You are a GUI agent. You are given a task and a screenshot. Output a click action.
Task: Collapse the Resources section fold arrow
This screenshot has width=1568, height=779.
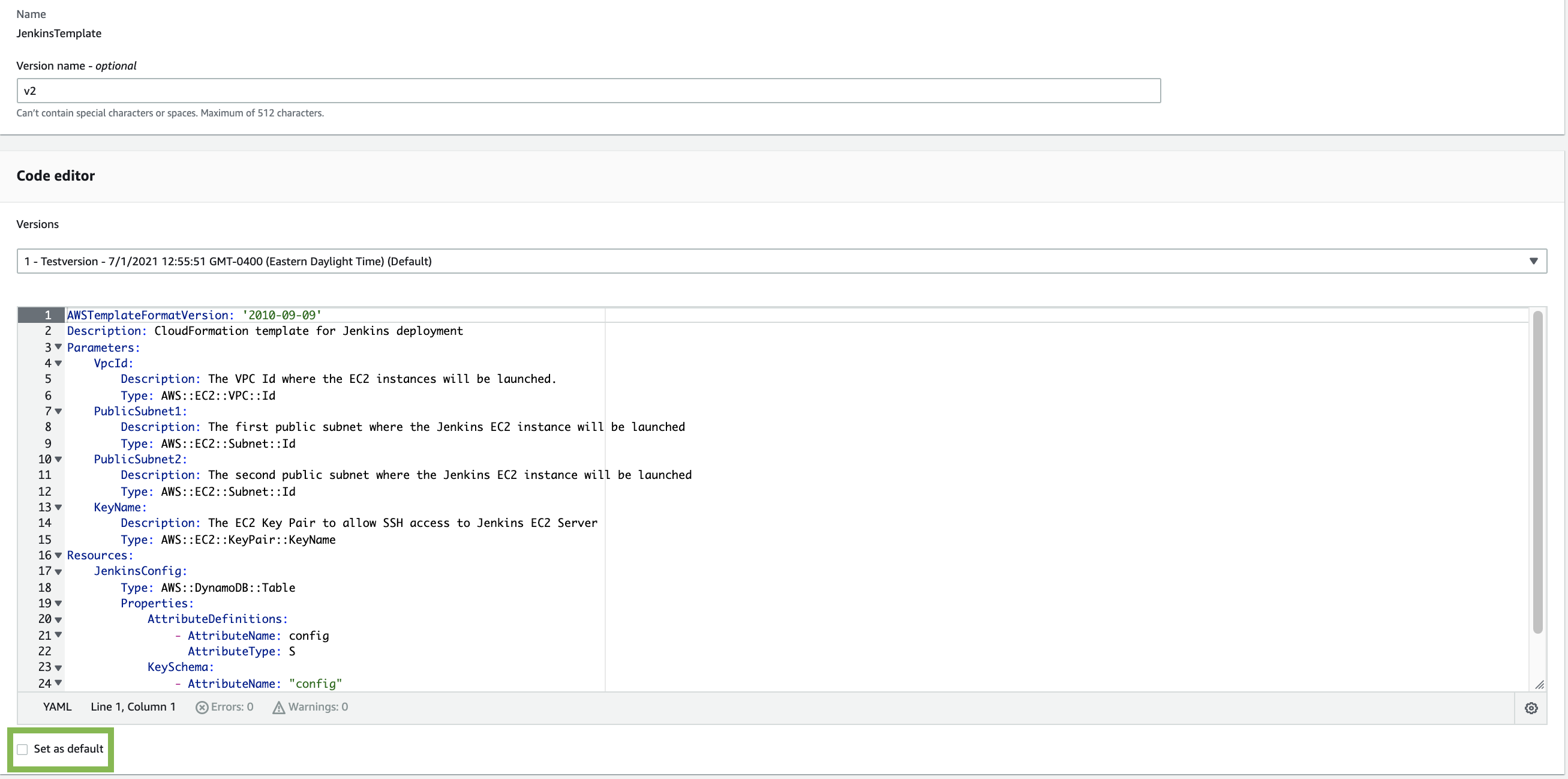58,555
